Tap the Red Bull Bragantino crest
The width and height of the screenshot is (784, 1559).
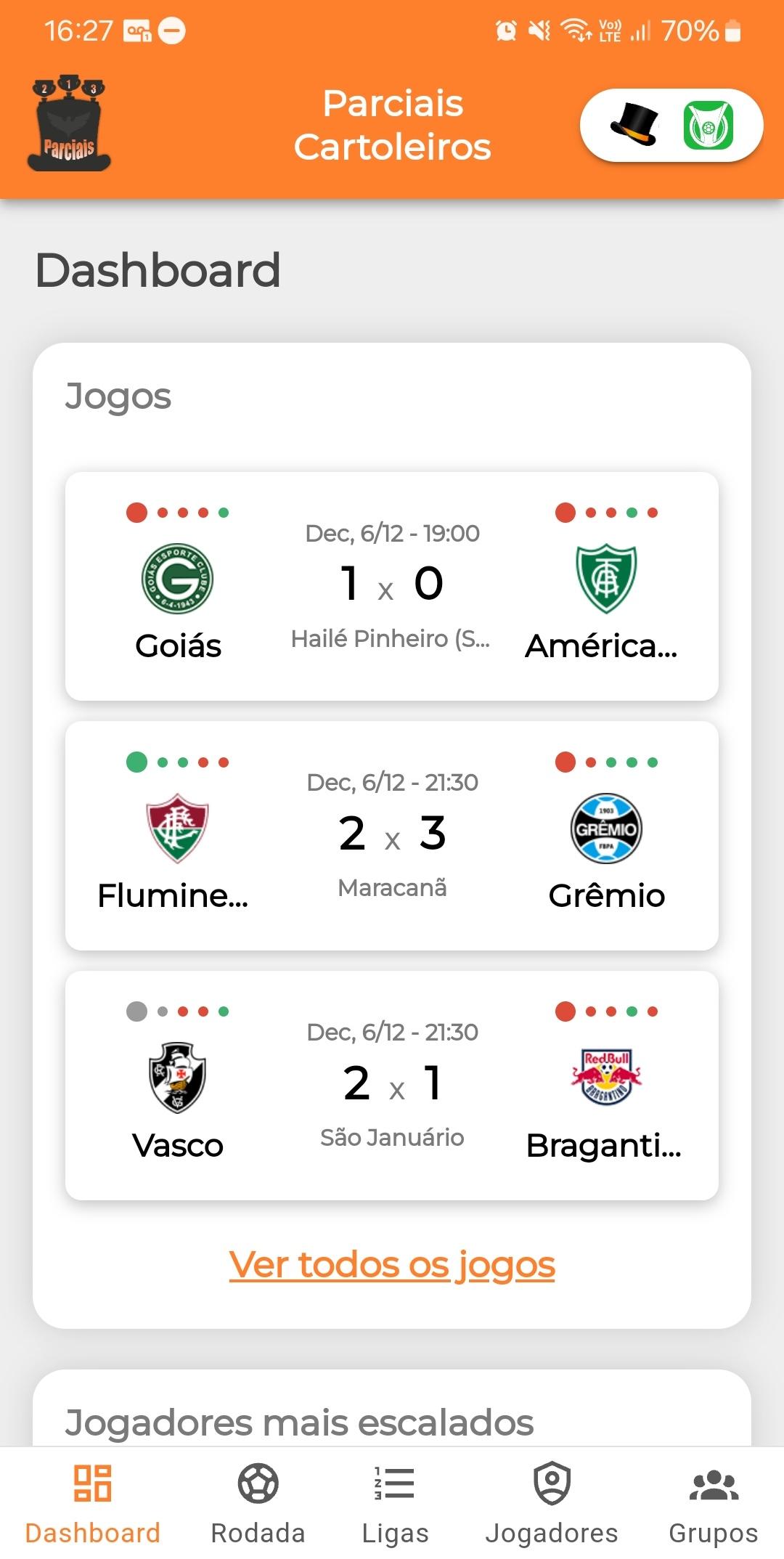click(606, 1078)
